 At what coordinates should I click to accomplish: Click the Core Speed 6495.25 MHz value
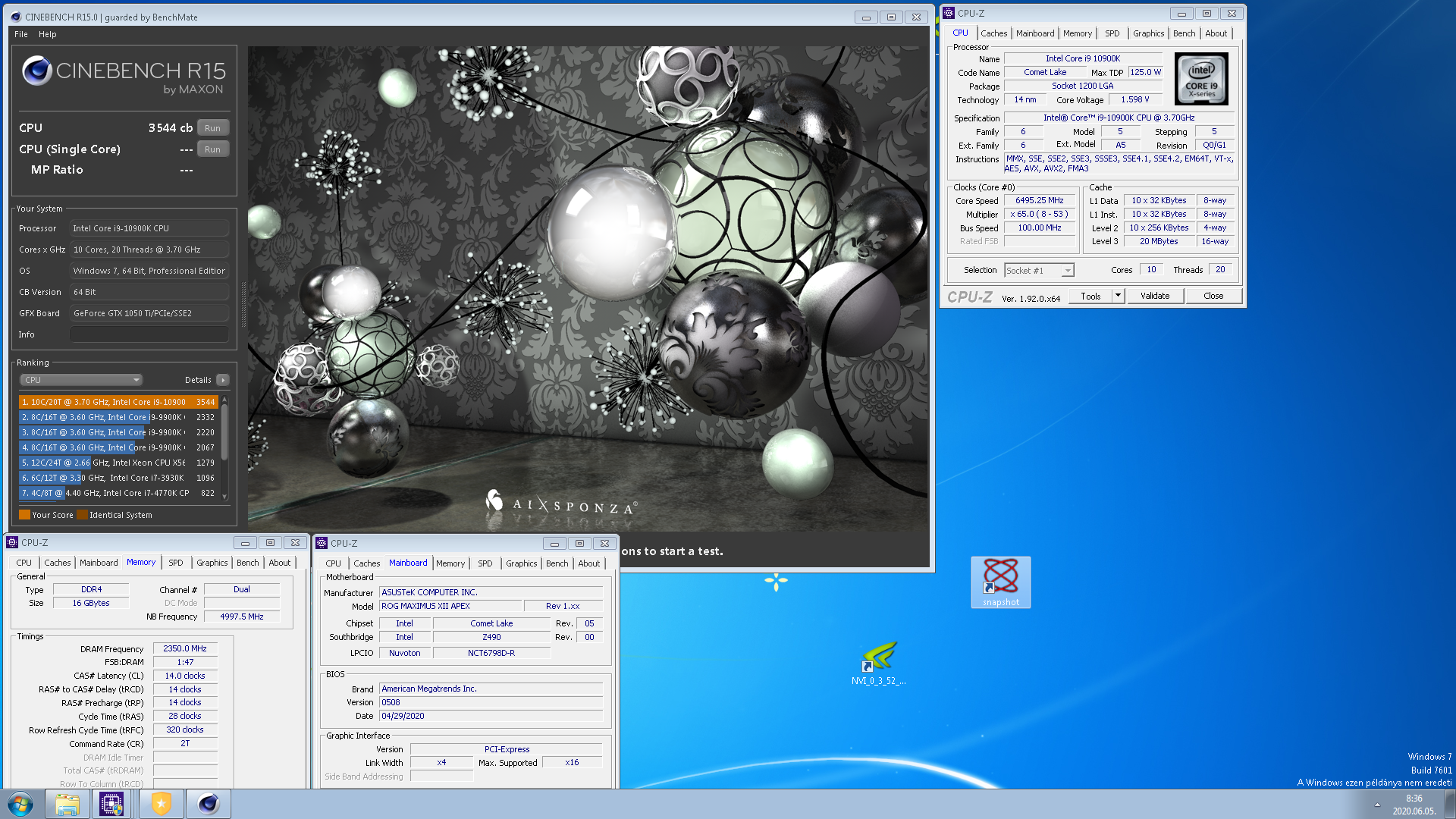(x=1040, y=200)
